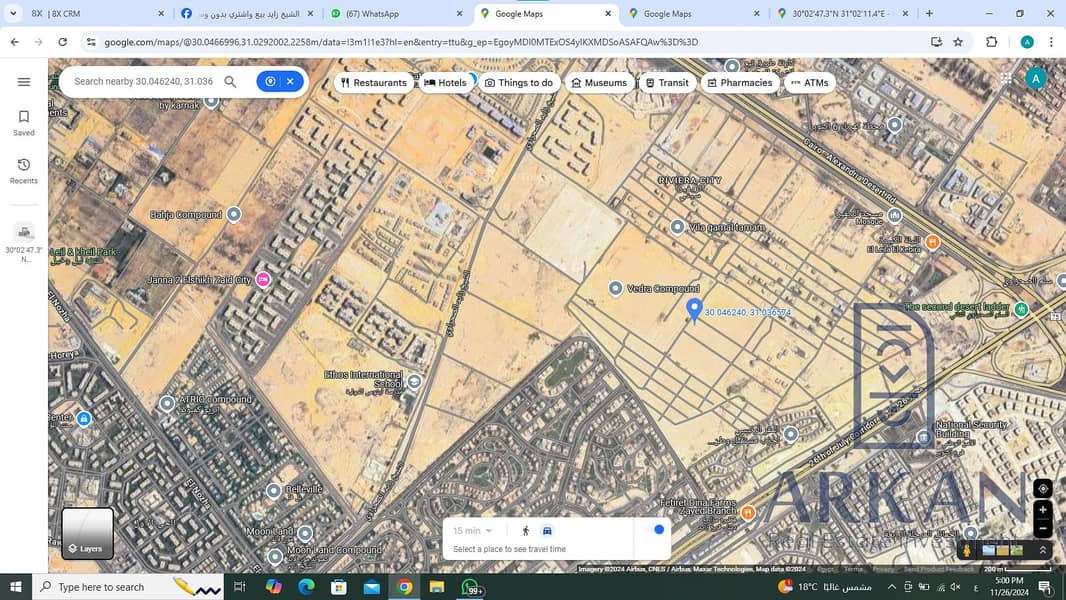Filter map by Restaurants
The width and height of the screenshot is (1066, 600).
pos(374,83)
